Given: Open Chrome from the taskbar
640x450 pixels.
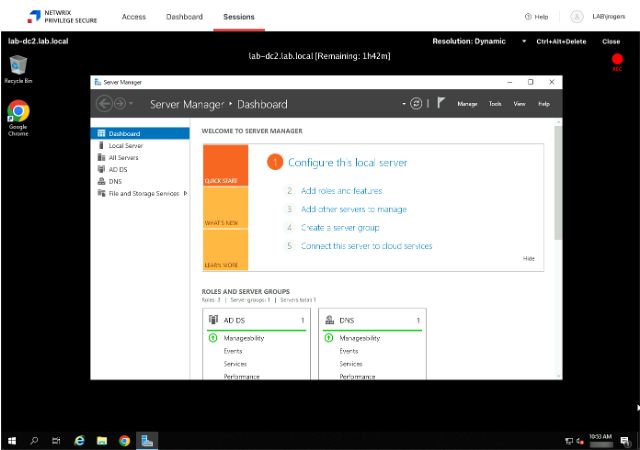Looking at the screenshot, I should 124,441.
